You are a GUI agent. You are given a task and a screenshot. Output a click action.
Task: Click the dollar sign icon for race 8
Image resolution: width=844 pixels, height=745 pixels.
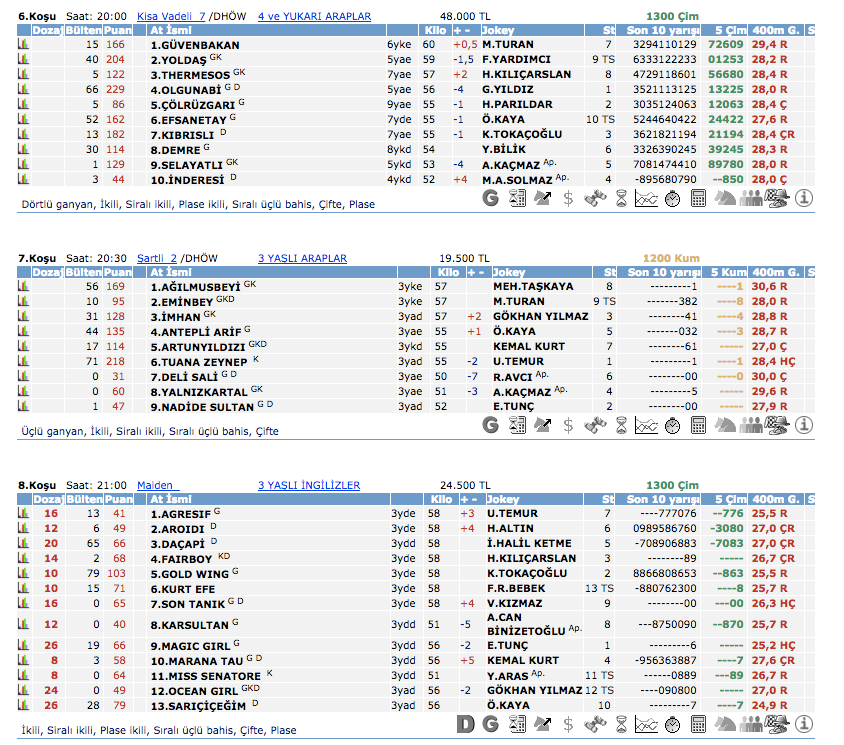568,724
